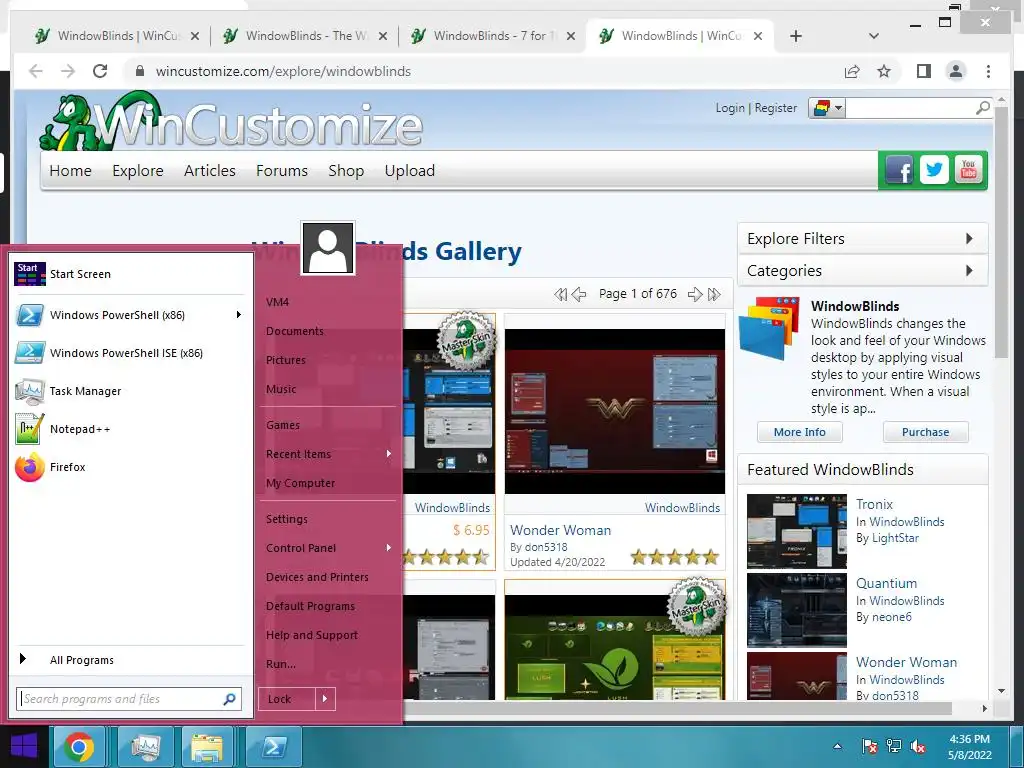Click the volume muted tray icon
Screen dimensions: 1024x768
(x=918, y=746)
